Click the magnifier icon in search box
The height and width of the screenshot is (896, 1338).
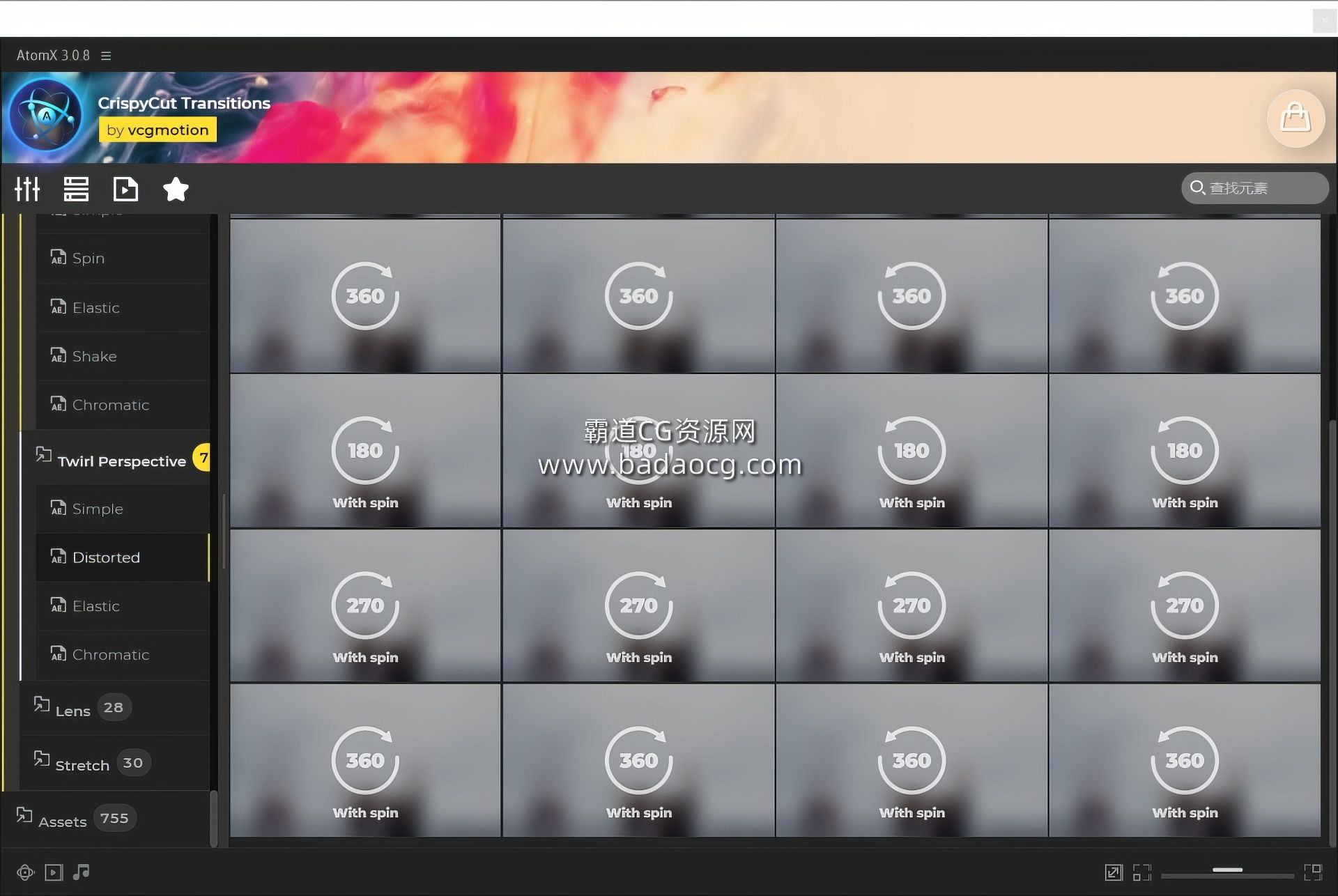click(1197, 188)
